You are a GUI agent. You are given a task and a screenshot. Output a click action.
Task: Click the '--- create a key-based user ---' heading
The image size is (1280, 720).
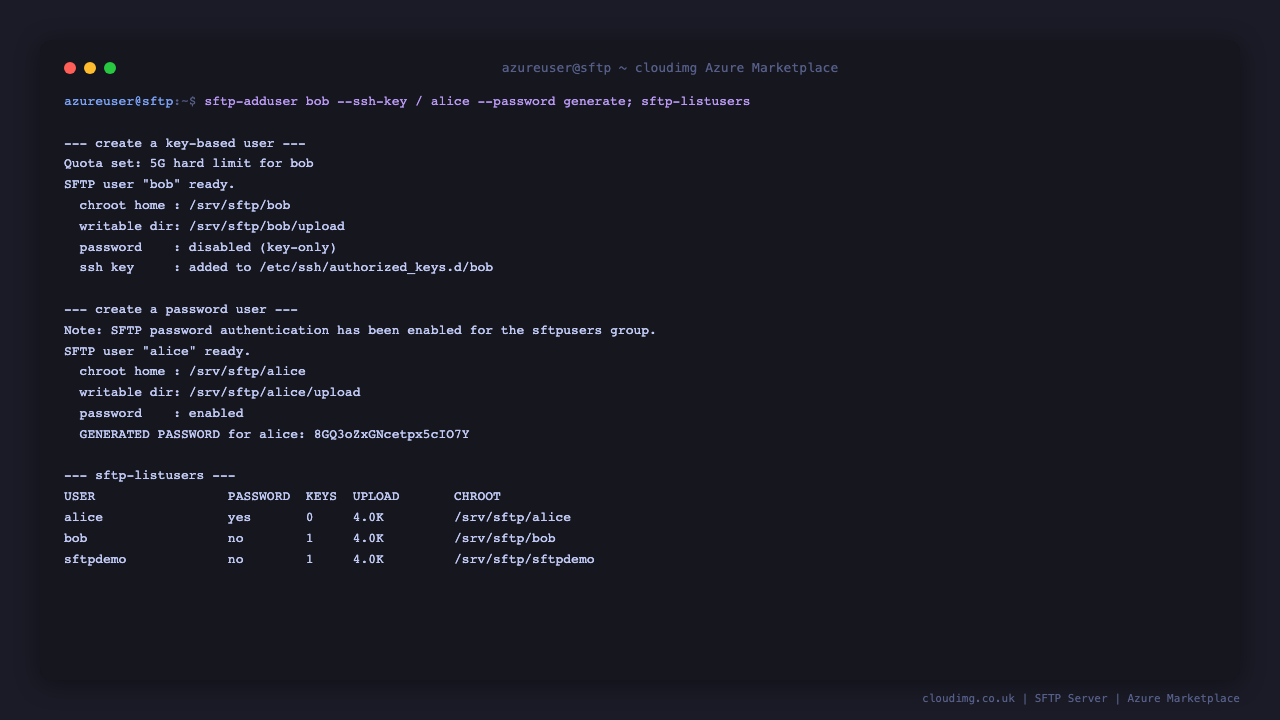(x=185, y=143)
